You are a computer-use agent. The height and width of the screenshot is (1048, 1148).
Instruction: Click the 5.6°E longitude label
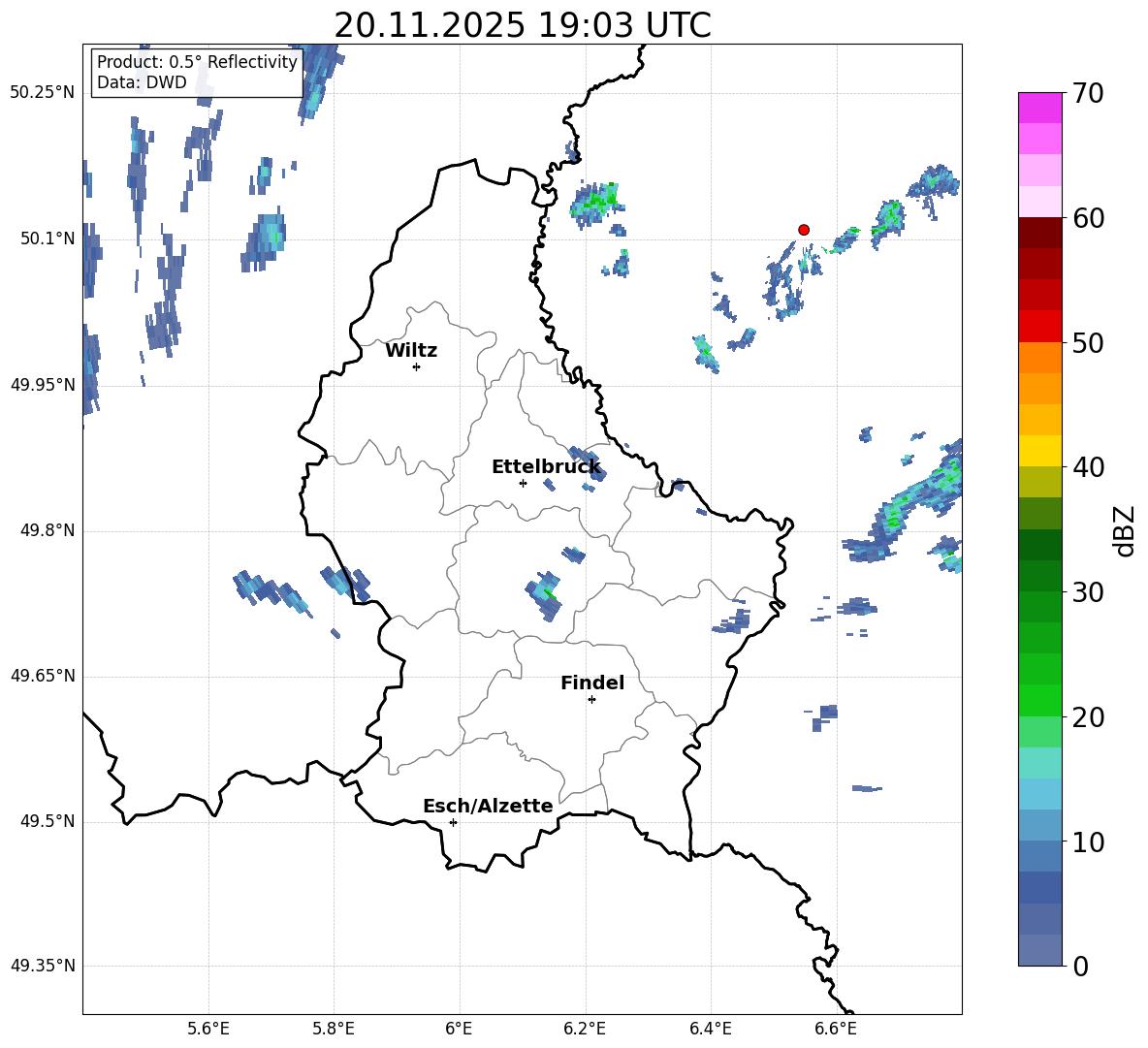(x=208, y=1029)
